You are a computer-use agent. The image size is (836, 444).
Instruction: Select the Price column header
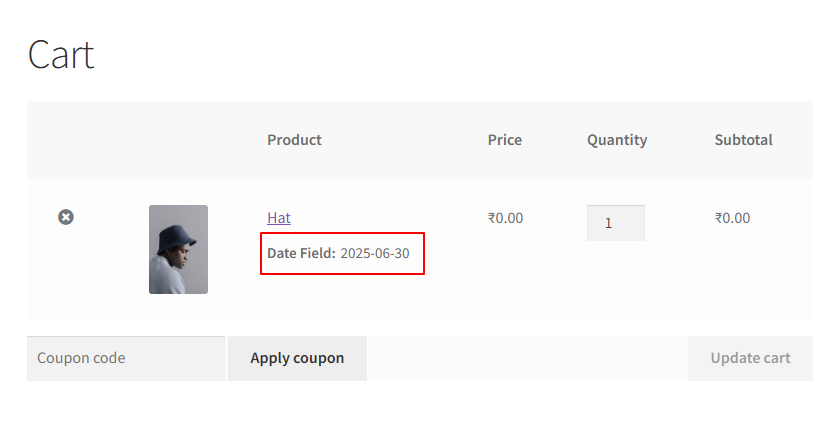pyautogui.click(x=505, y=140)
